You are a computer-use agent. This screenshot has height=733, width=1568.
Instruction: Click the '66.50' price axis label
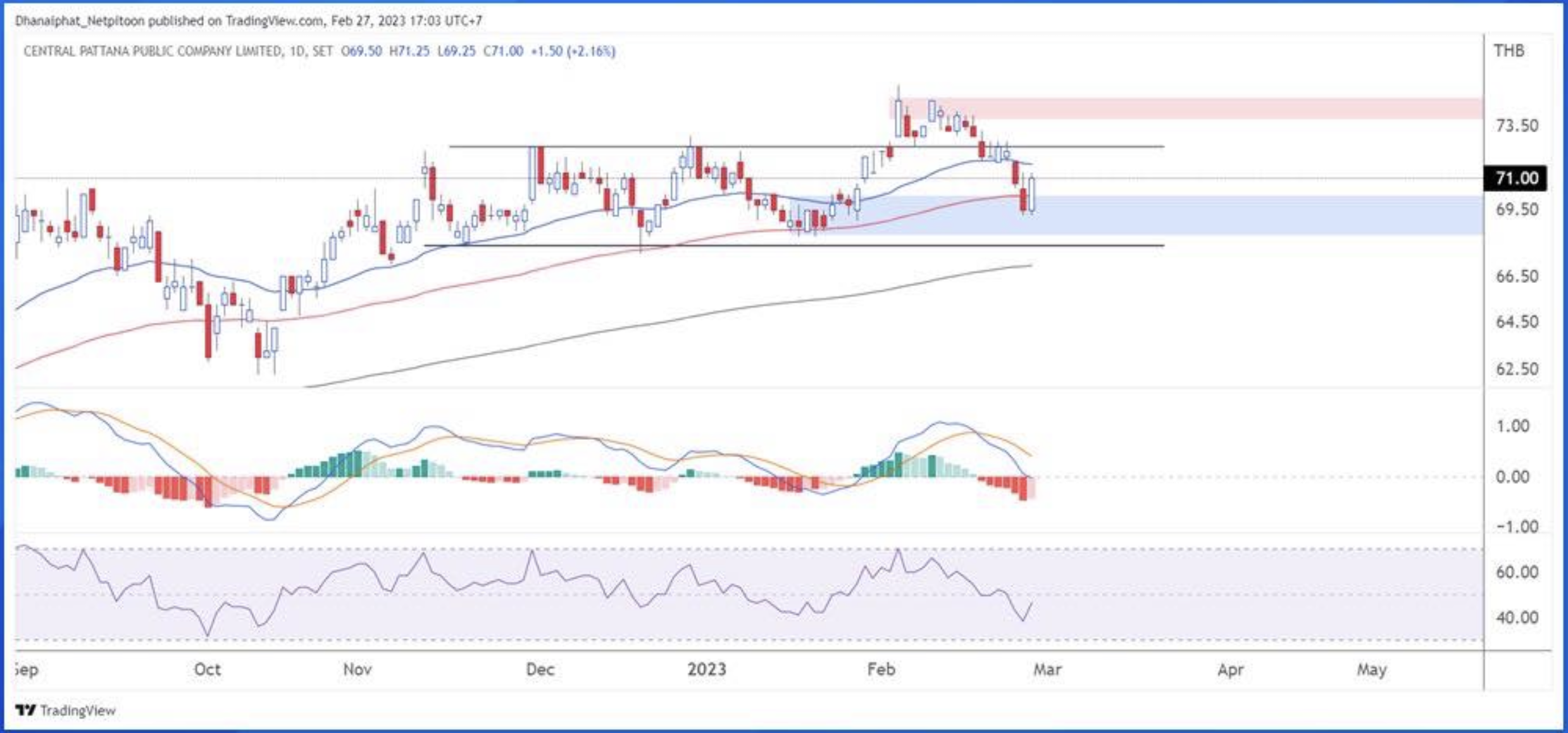(x=1517, y=276)
